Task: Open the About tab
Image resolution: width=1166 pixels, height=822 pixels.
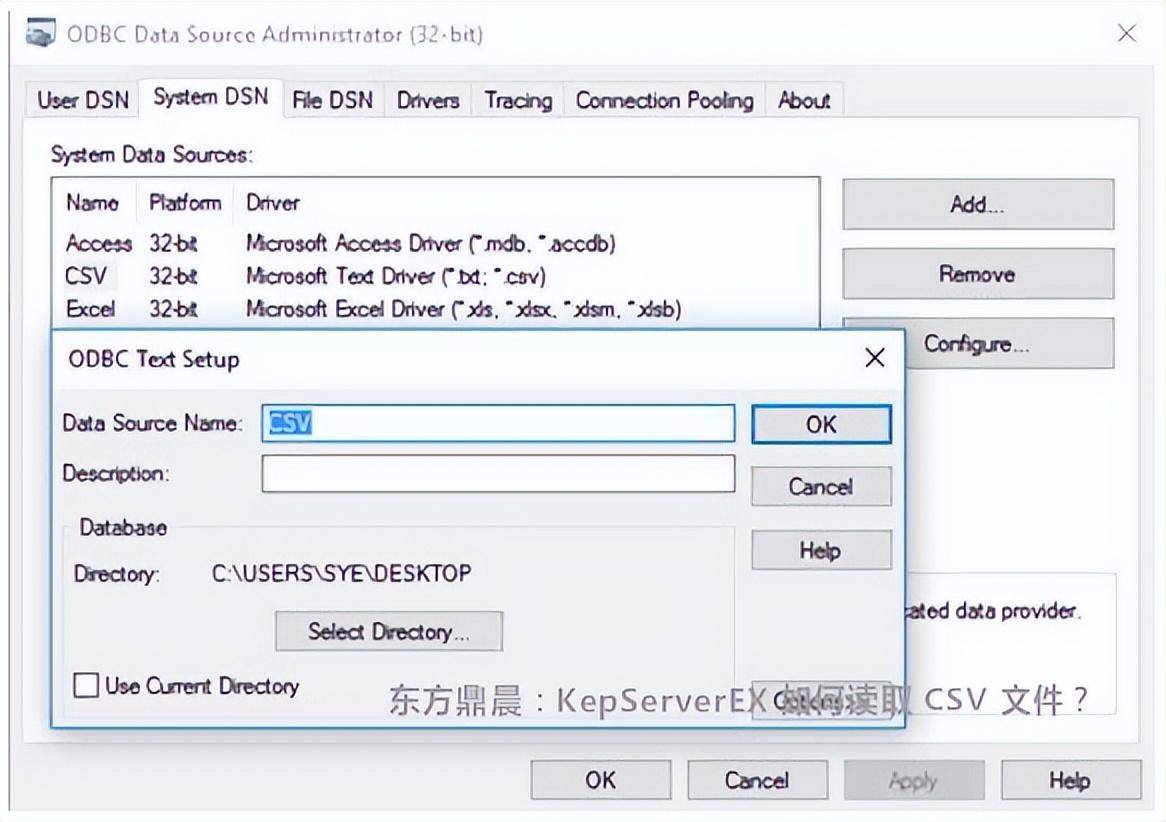Action: pos(804,100)
